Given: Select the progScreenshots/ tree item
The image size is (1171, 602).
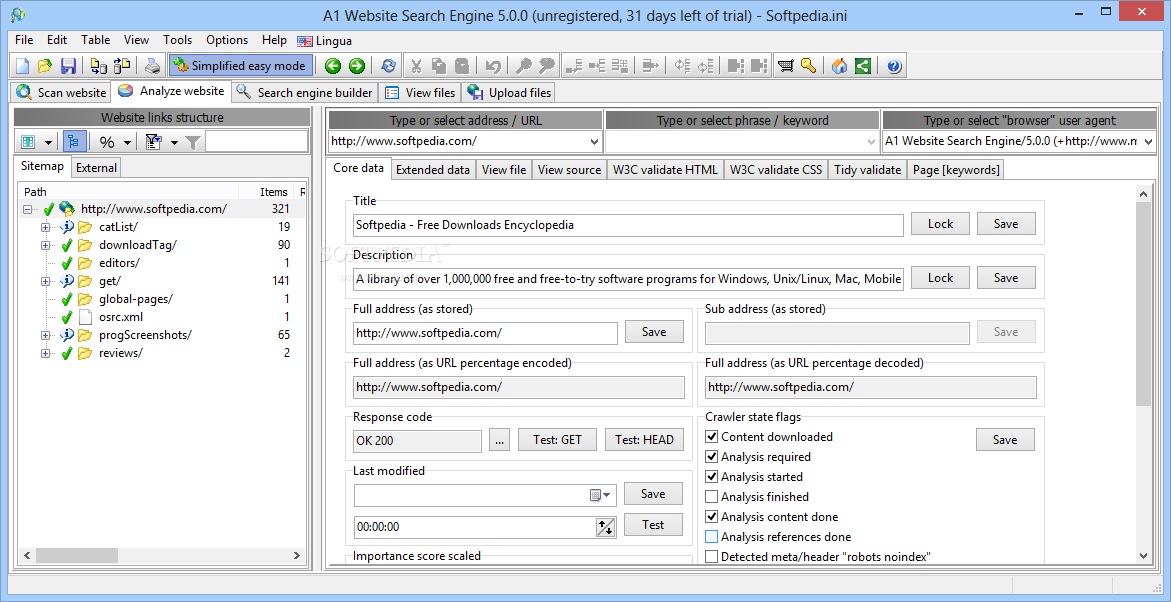Looking at the screenshot, I should 145,335.
